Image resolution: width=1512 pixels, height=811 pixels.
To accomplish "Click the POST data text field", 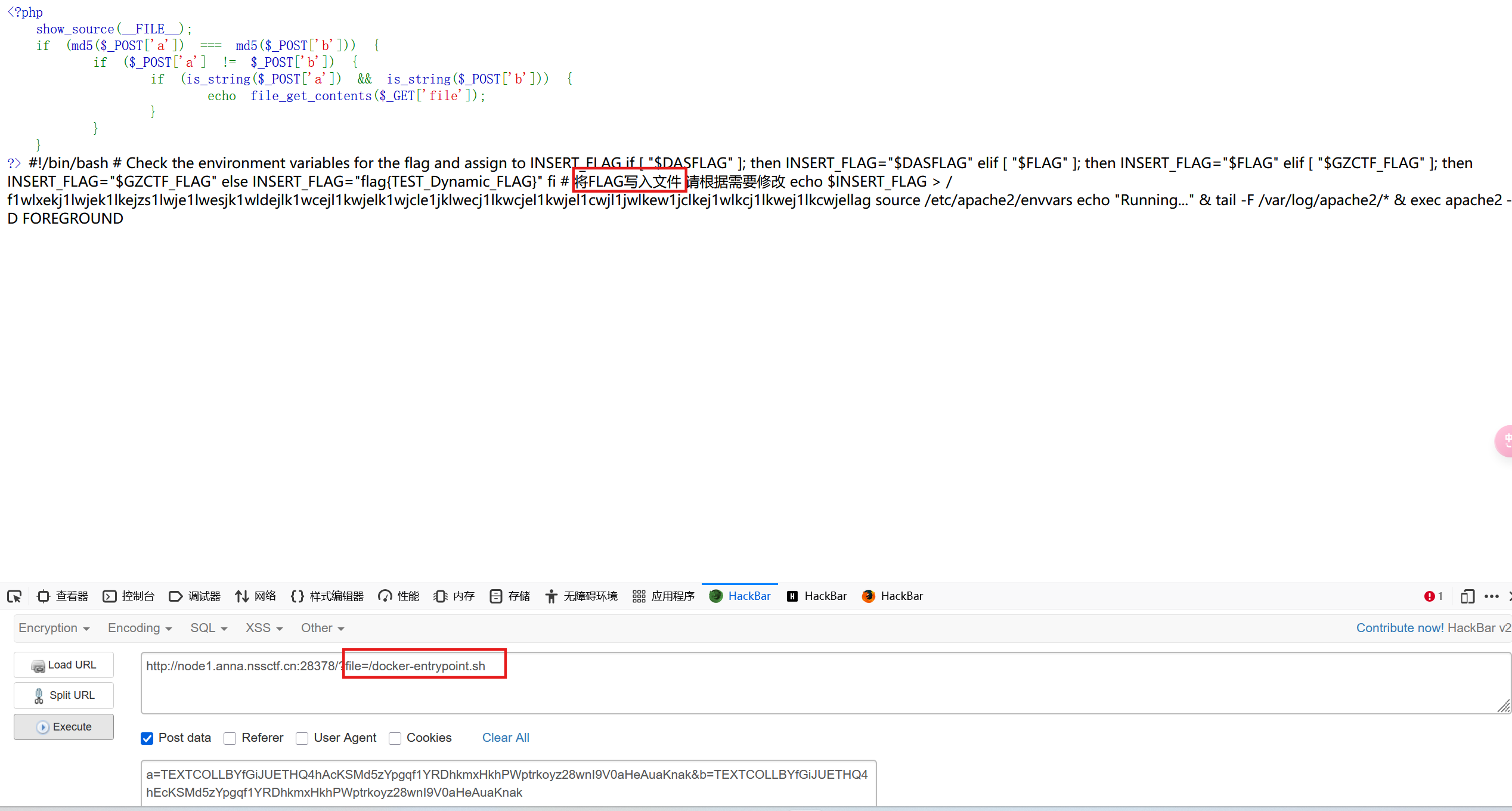I will (x=508, y=783).
